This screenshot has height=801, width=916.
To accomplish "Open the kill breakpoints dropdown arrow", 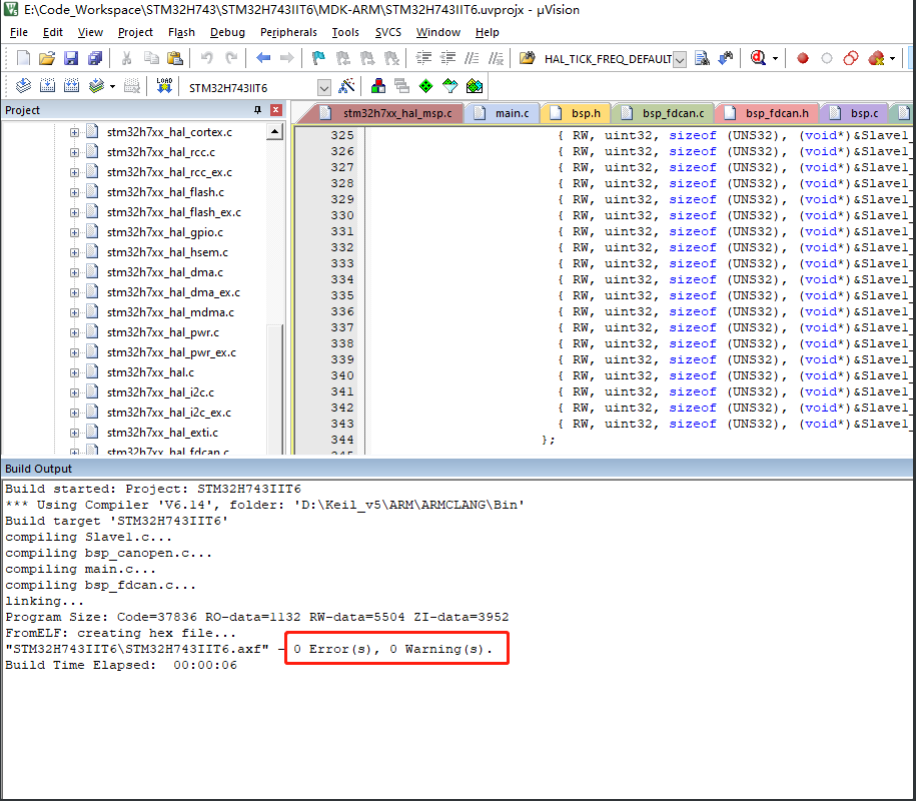I will pos(892,58).
